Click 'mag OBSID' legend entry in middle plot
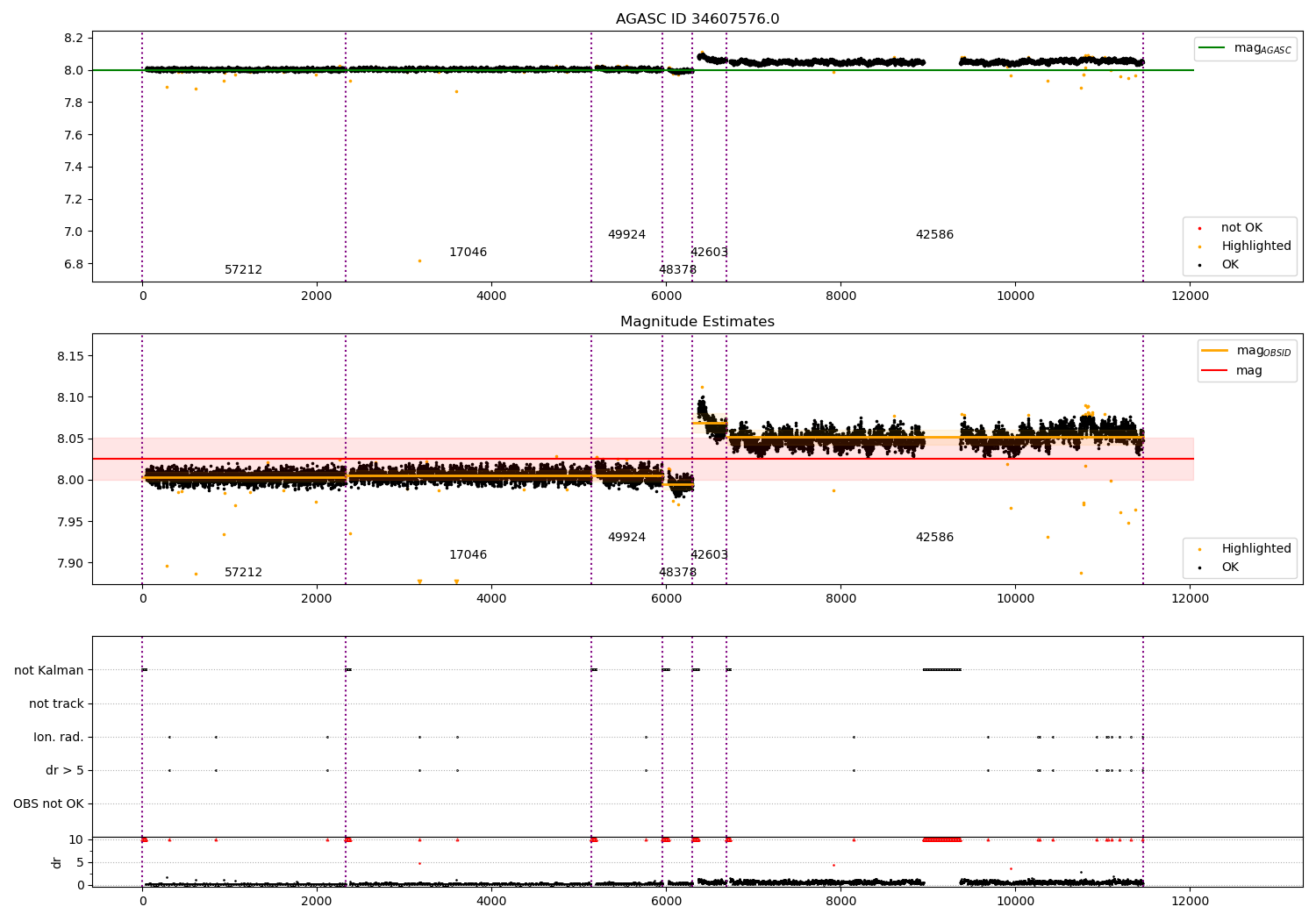Viewport: 1316px width, 921px height. (x=1247, y=351)
